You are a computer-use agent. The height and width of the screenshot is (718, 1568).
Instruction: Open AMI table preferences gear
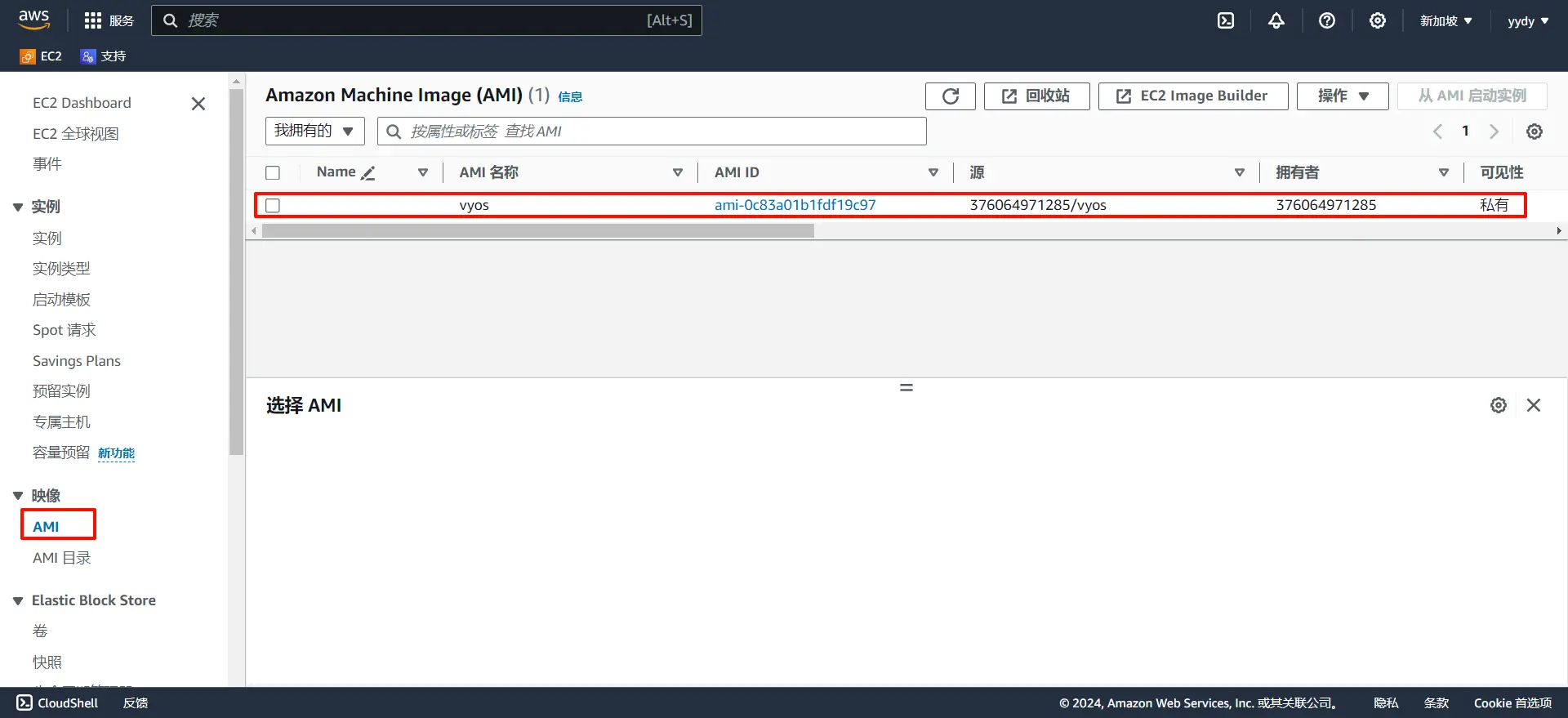[x=1535, y=132]
